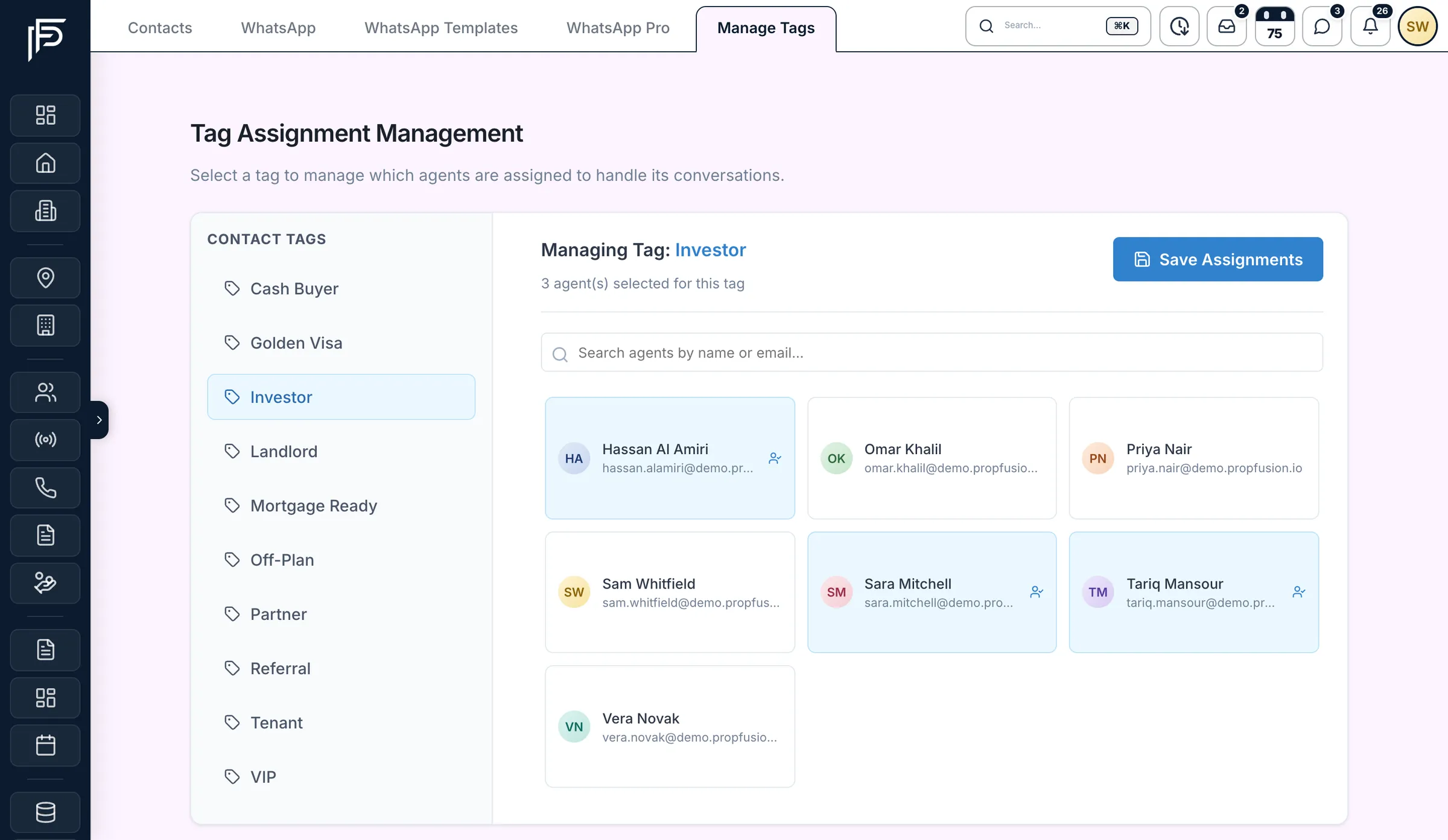This screenshot has width=1448, height=840.
Task: Switch to the WhatsApp Templates tab
Action: tap(441, 28)
